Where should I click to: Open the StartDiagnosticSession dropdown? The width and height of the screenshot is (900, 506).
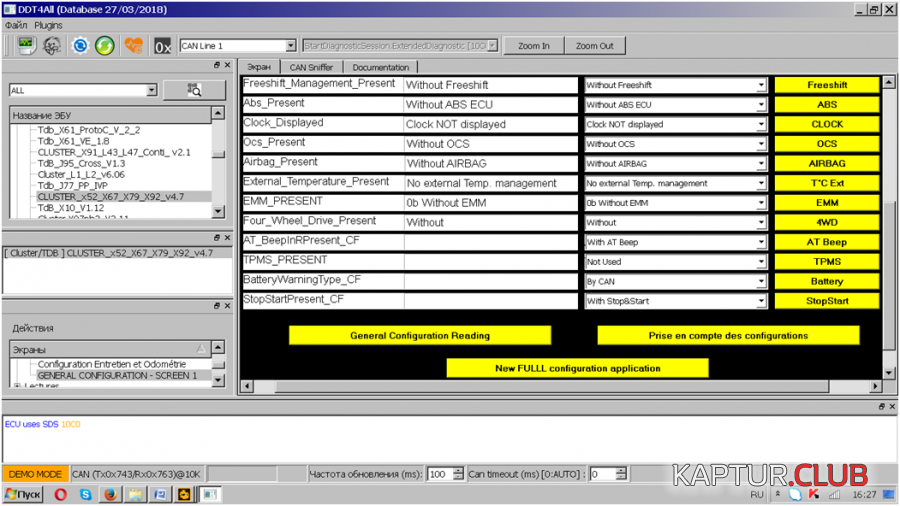point(492,46)
